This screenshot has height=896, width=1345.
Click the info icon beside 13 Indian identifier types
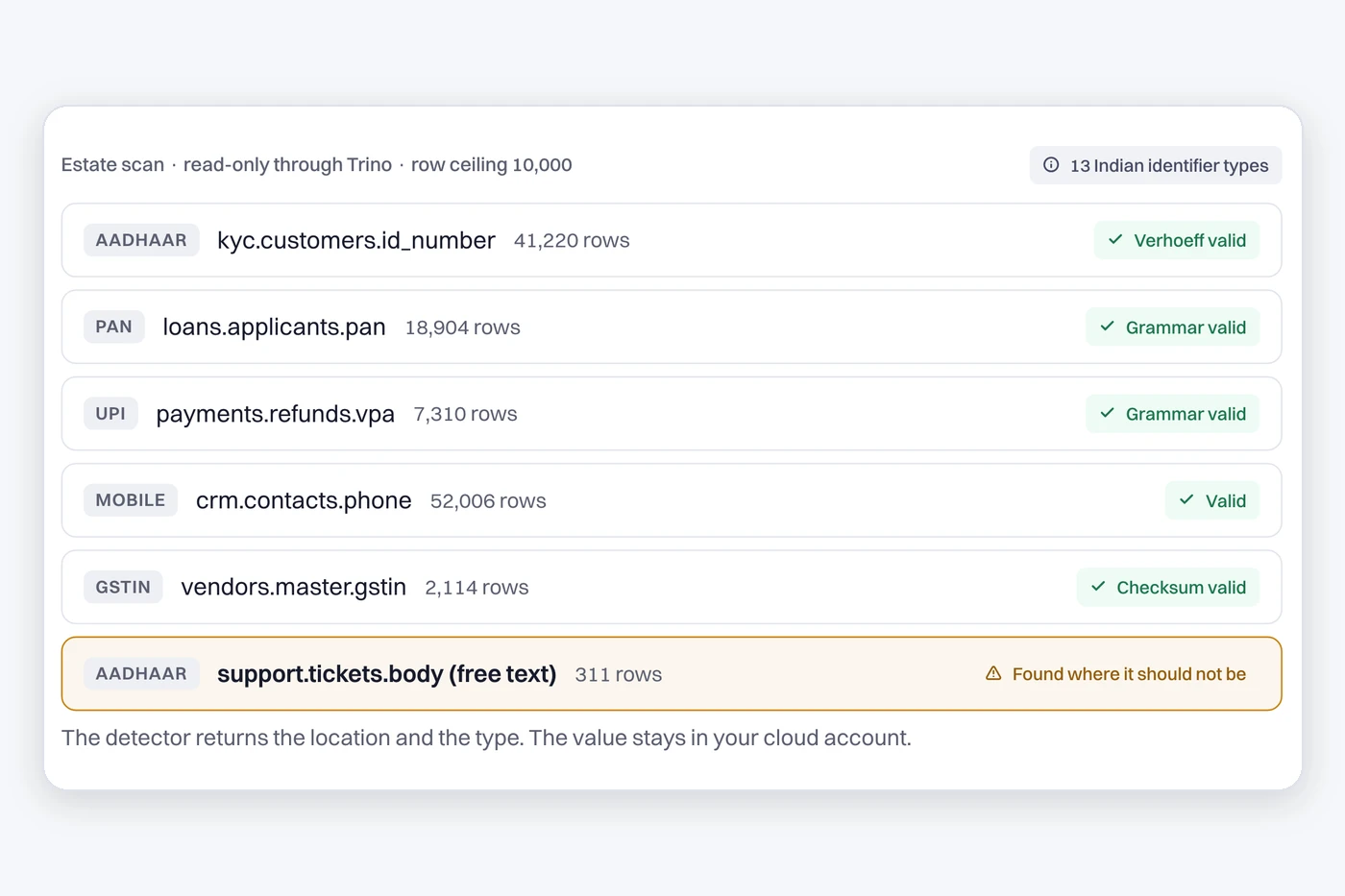[x=1051, y=165]
